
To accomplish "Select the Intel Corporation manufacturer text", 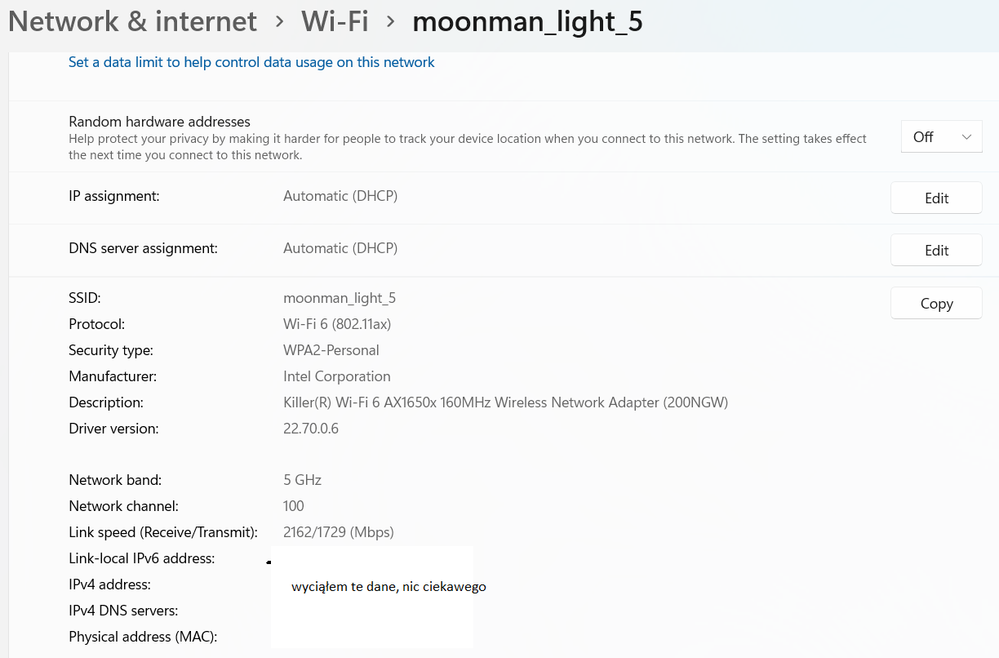I will pos(336,376).
